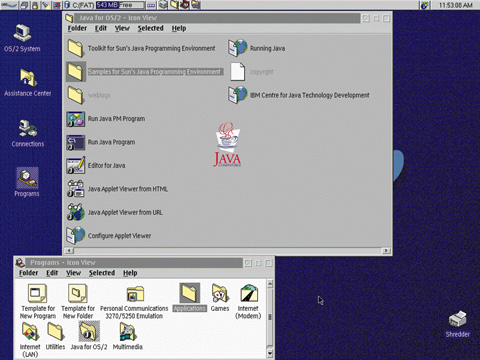Open the Selected menu in Java window
This screenshot has height=360, width=480.
click(151, 28)
